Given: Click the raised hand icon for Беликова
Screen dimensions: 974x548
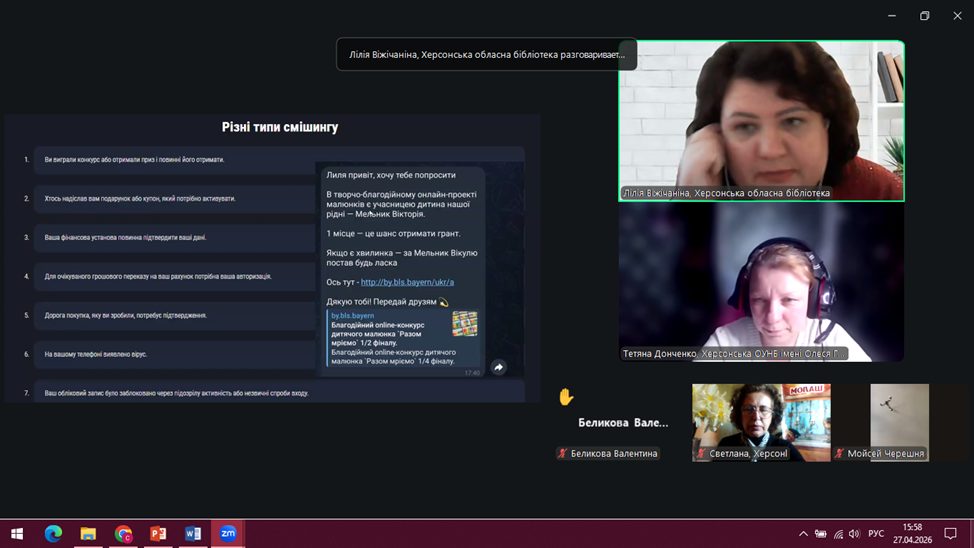Looking at the screenshot, I should 566,397.
